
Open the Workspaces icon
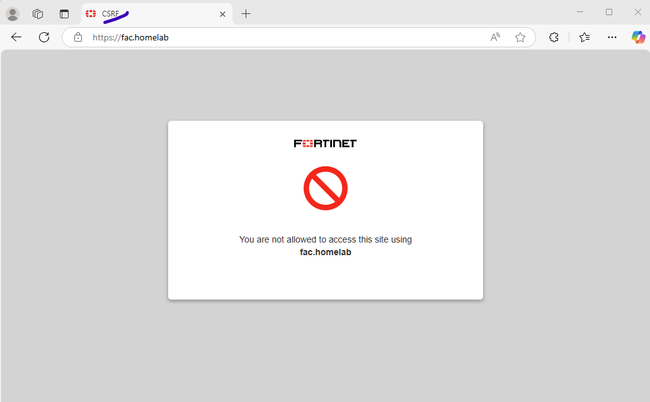[x=38, y=14]
